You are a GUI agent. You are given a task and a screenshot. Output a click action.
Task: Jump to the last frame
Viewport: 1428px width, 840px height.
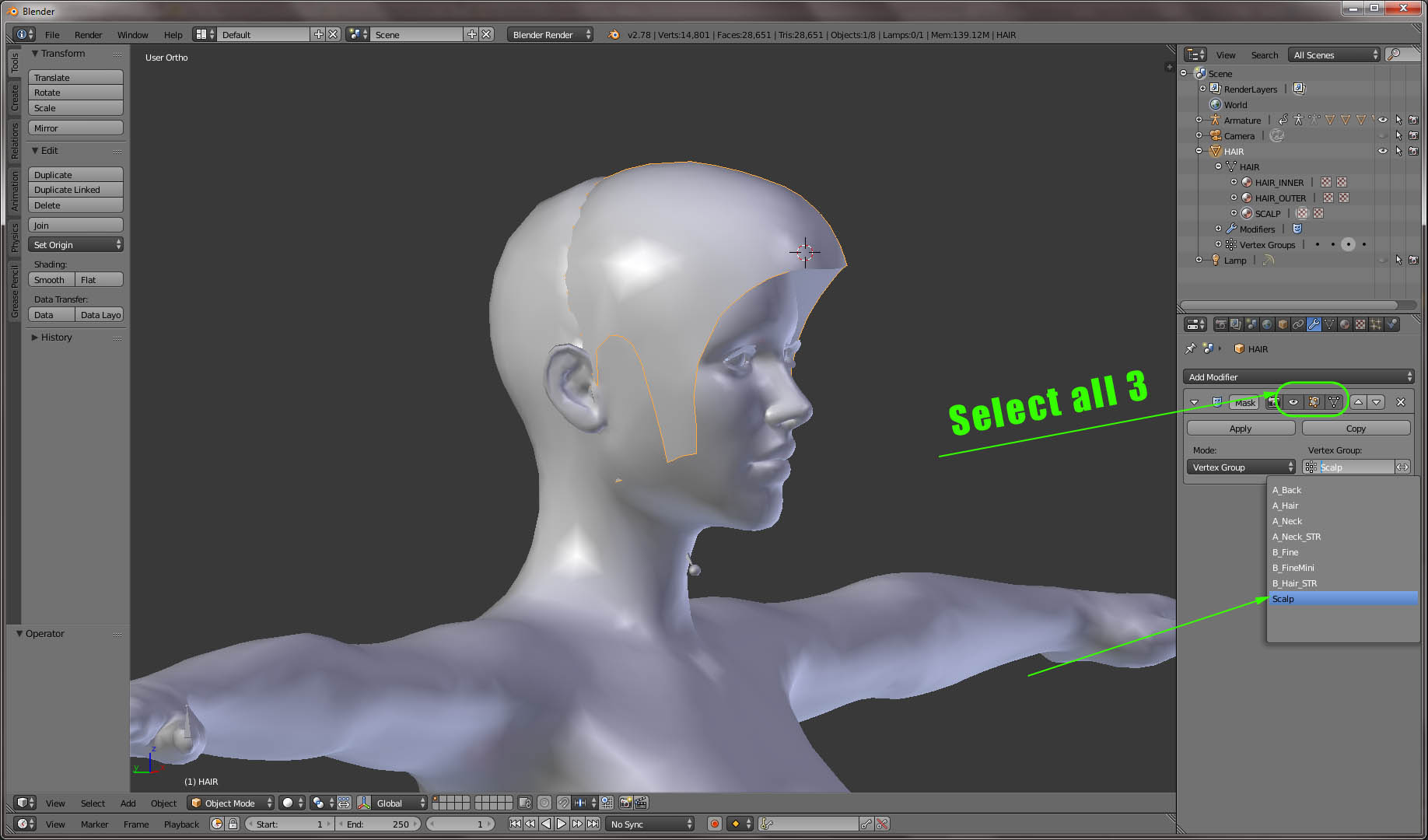pyautogui.click(x=593, y=824)
